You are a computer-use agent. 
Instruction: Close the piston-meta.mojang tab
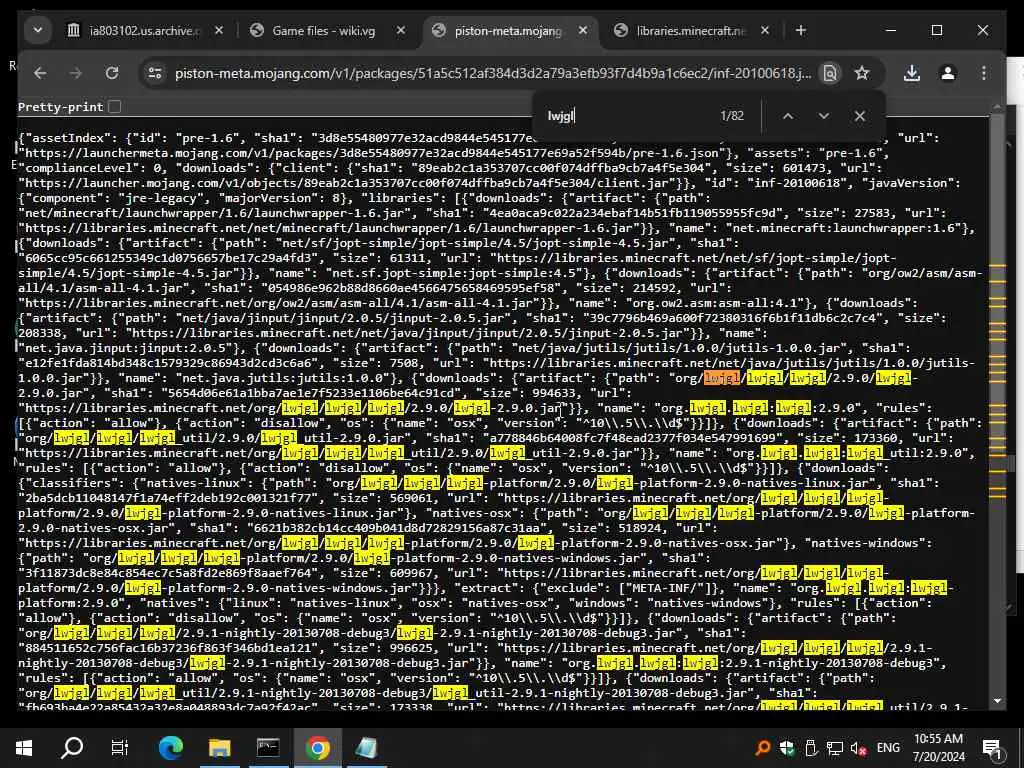point(583,31)
